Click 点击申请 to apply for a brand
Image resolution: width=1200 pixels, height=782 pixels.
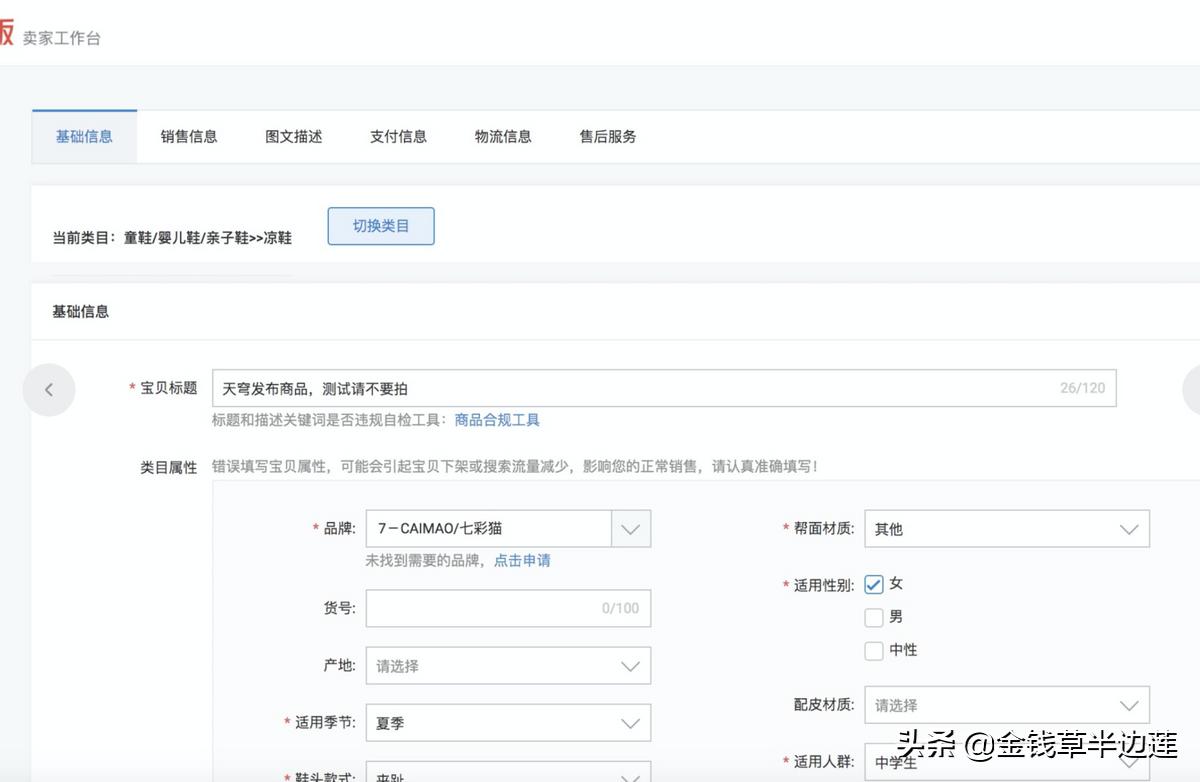point(521,561)
